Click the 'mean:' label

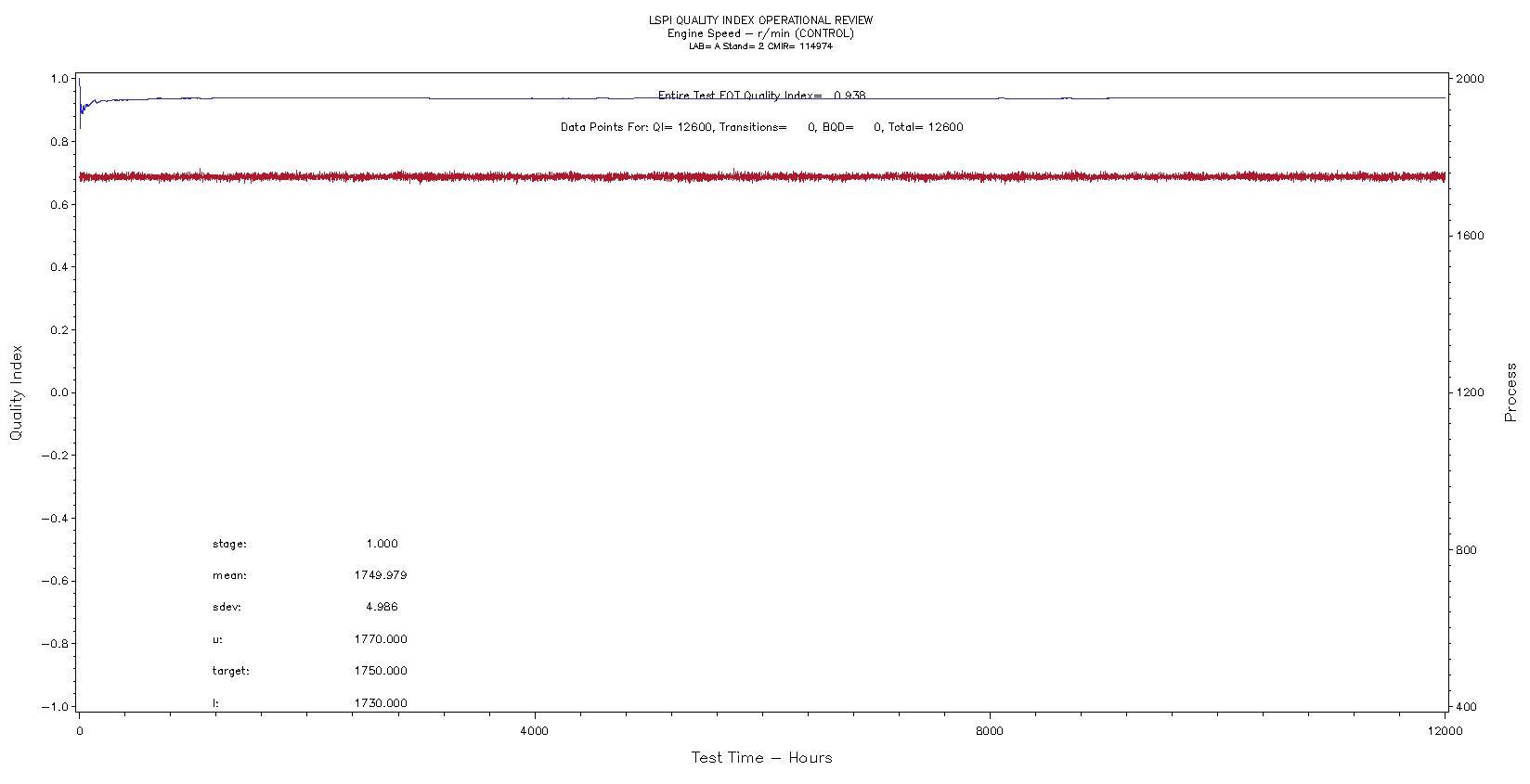coord(229,575)
